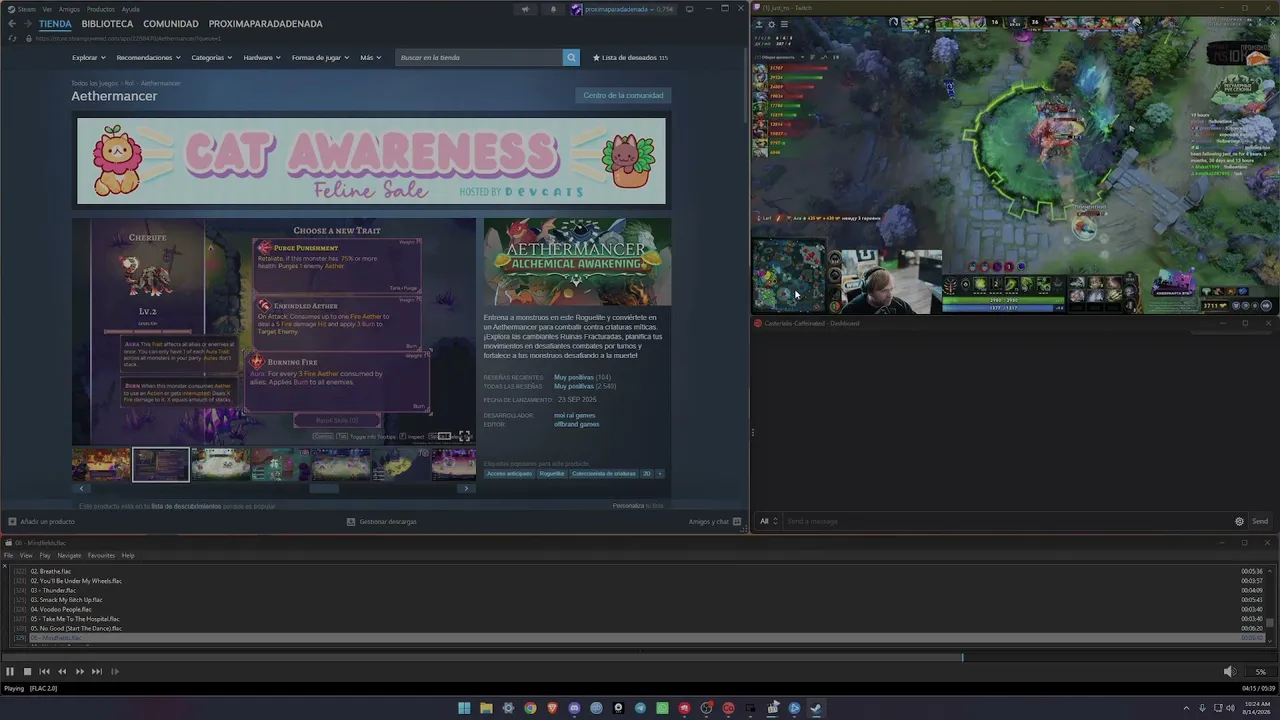Open Steam big picture display icon
This screenshot has width=1280, height=720.
pos(689,9)
